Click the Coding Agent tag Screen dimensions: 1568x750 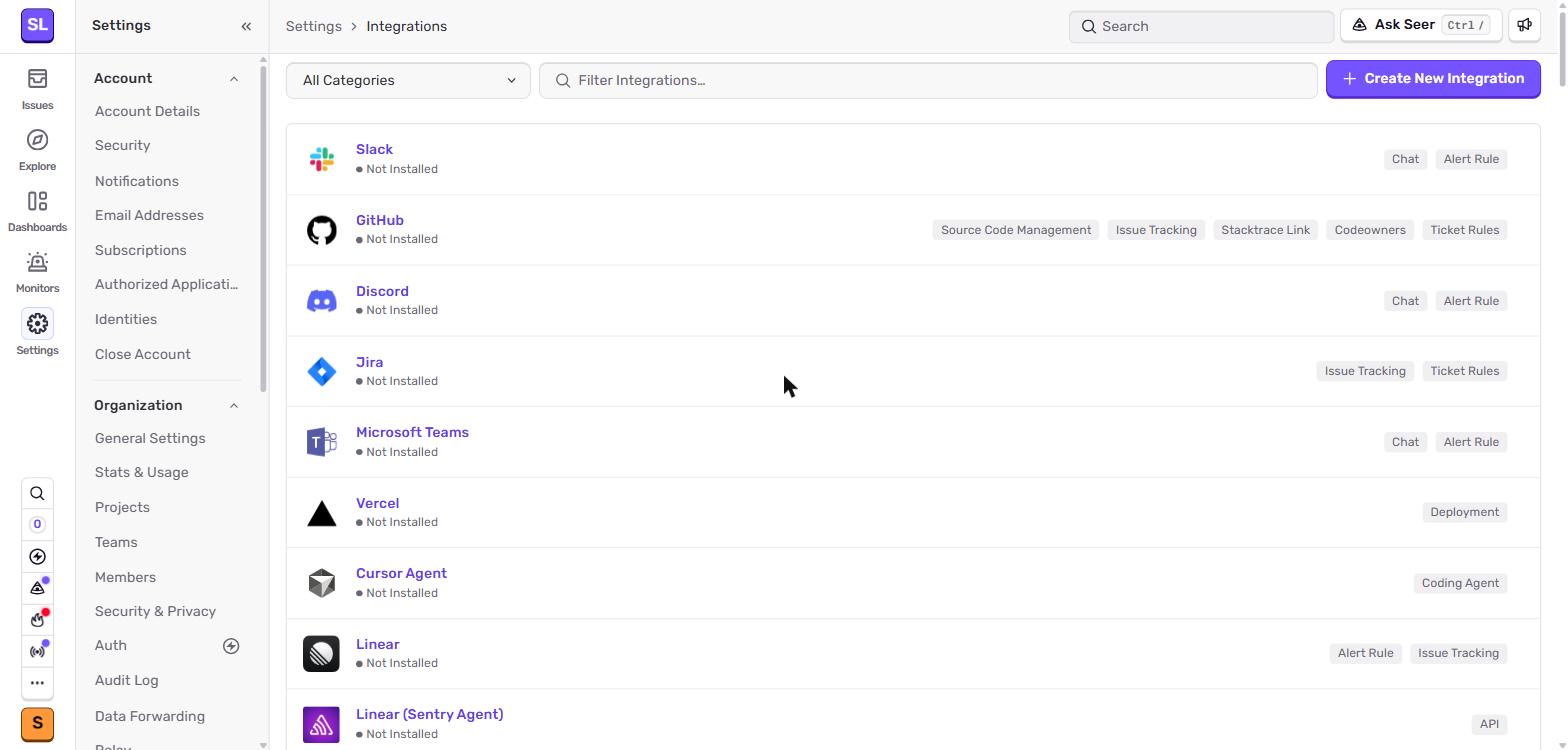click(1460, 583)
